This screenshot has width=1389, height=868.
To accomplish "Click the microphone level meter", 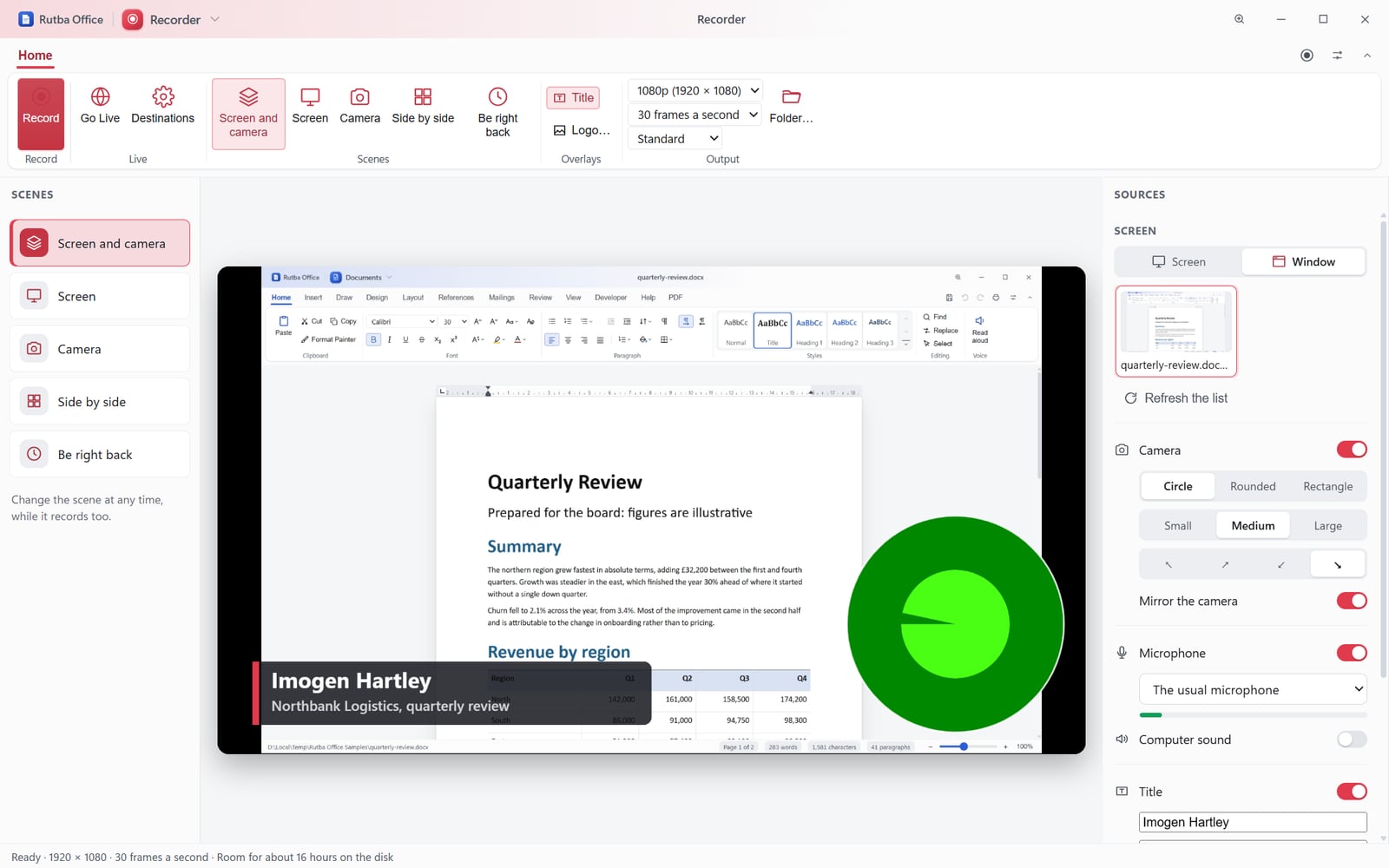I will 1253,715.
